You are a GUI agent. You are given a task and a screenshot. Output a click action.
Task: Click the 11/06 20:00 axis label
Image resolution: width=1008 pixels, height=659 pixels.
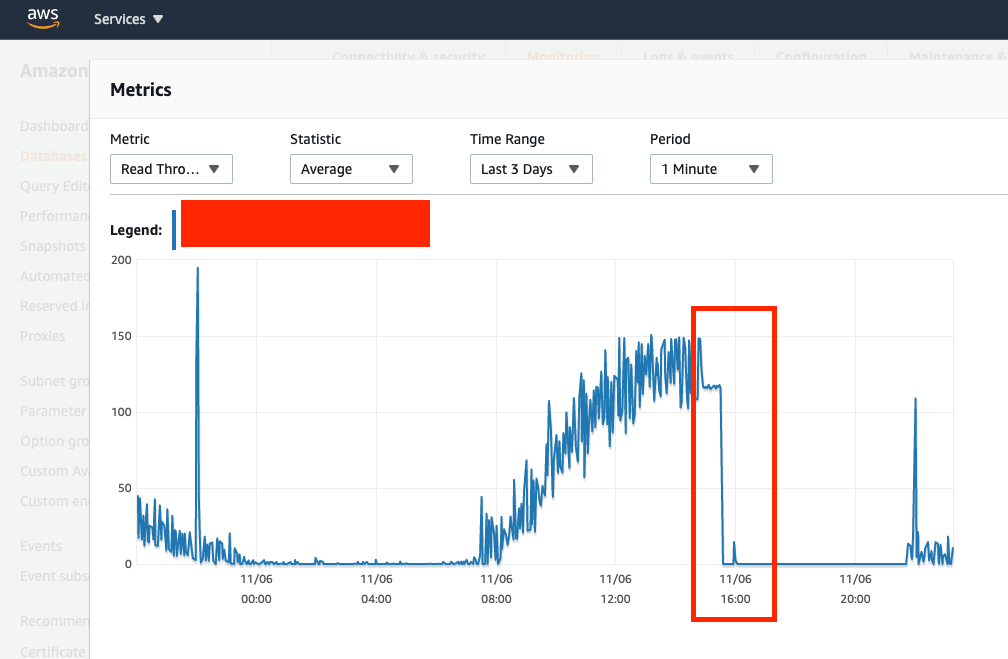click(855, 589)
